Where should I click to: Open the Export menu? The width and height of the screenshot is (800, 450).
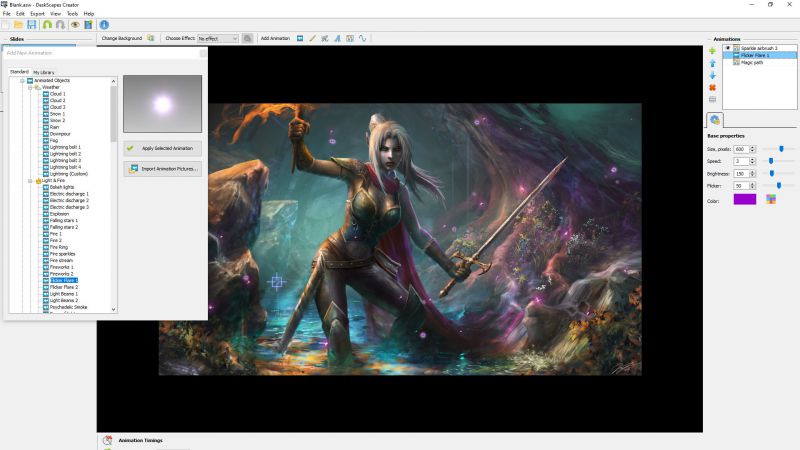[x=37, y=13]
